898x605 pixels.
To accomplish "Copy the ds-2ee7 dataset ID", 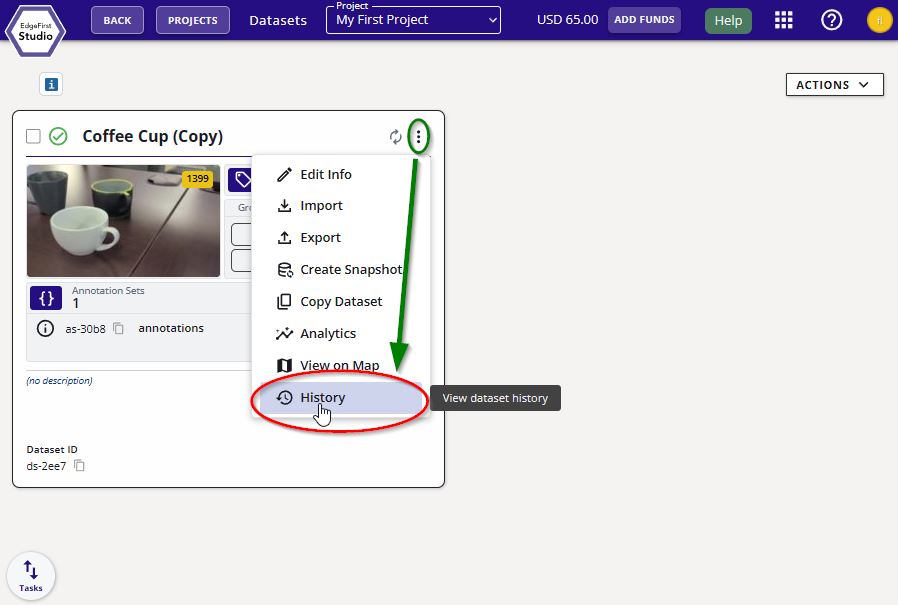I will (80, 466).
